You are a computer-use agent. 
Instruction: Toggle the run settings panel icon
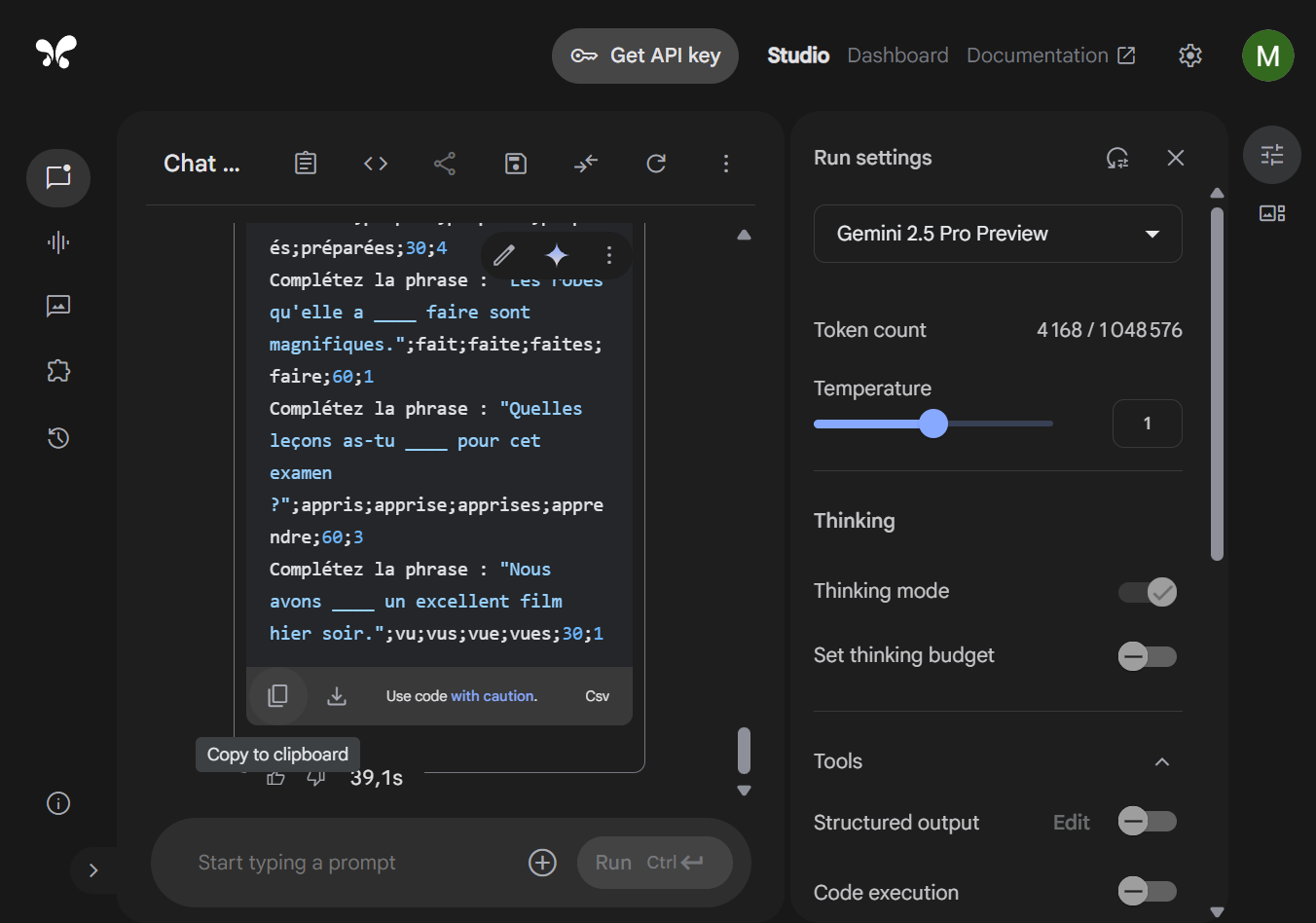[x=1272, y=155]
